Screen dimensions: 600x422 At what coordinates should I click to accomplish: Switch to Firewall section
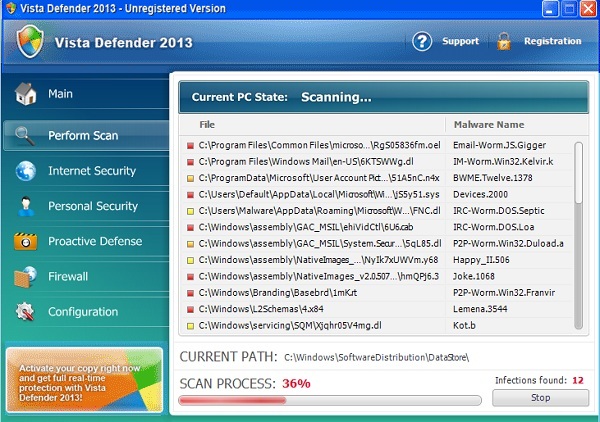point(86,277)
